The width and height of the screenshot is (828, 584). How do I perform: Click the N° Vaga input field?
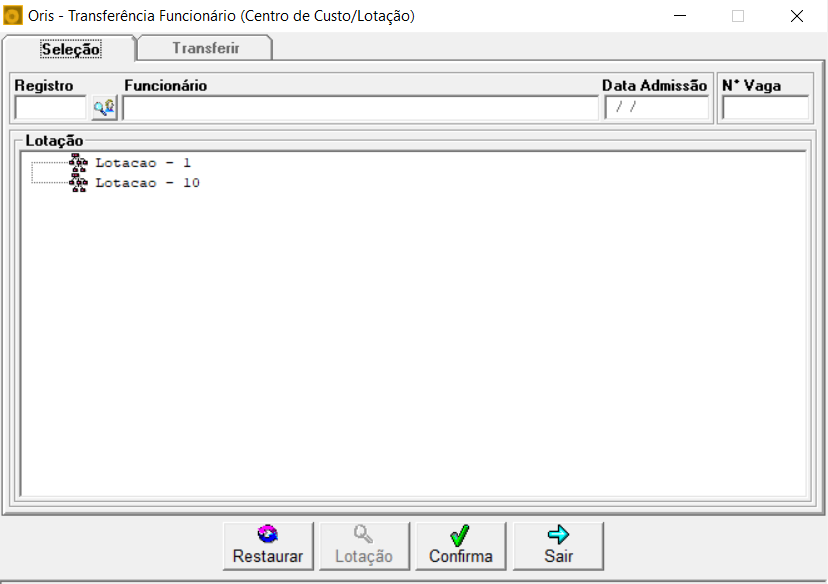tap(765, 108)
